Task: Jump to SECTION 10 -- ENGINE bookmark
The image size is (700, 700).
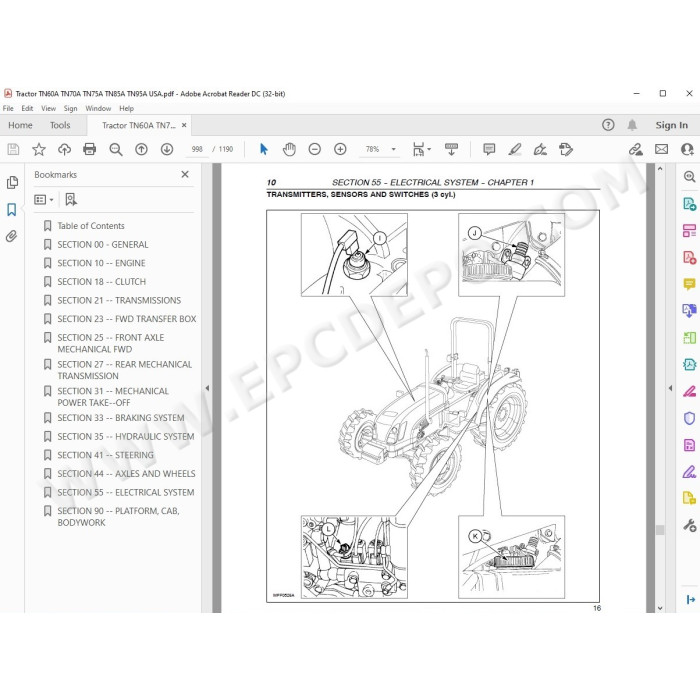Action: click(x=101, y=263)
